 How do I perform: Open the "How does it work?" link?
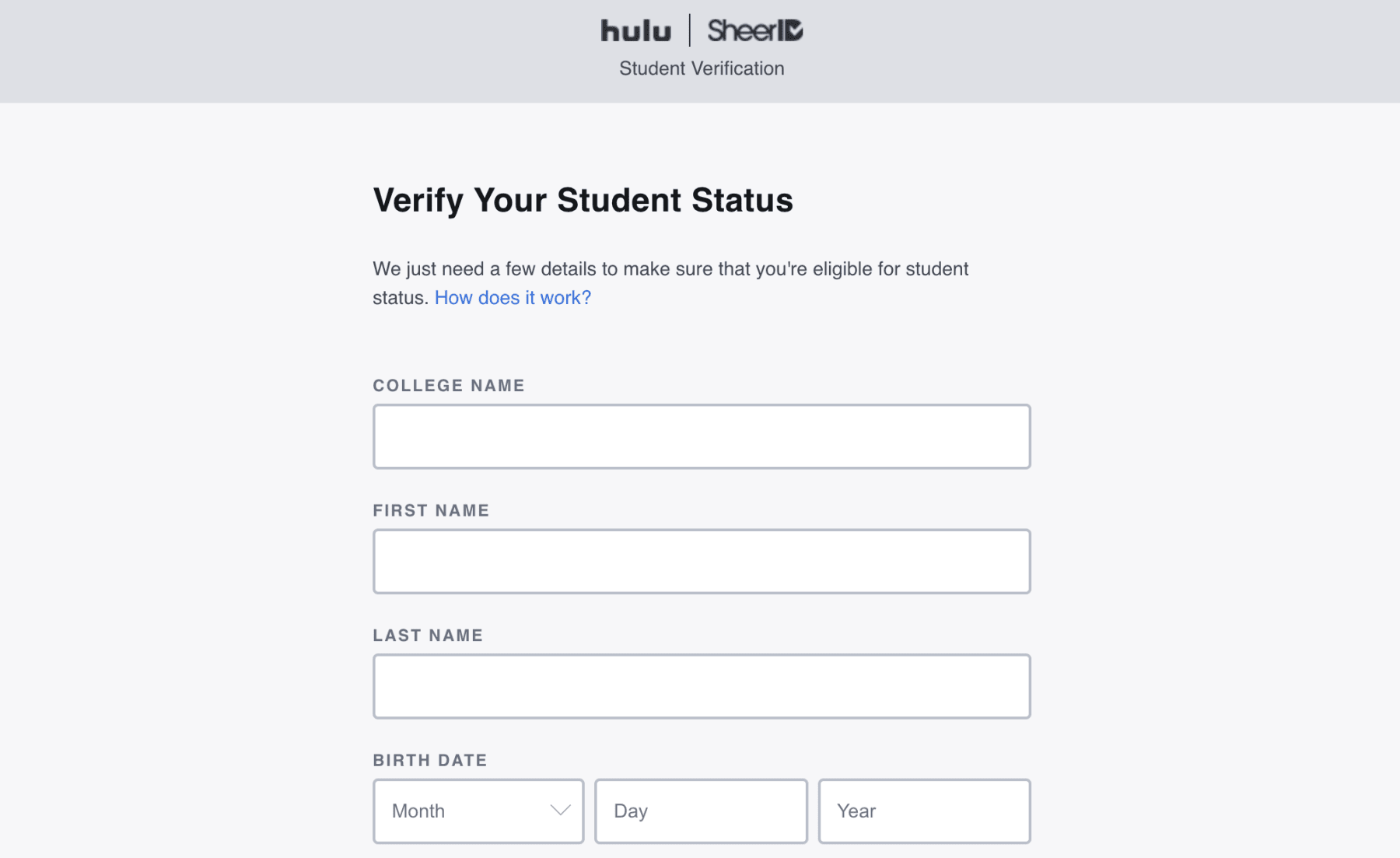pyautogui.click(x=513, y=298)
